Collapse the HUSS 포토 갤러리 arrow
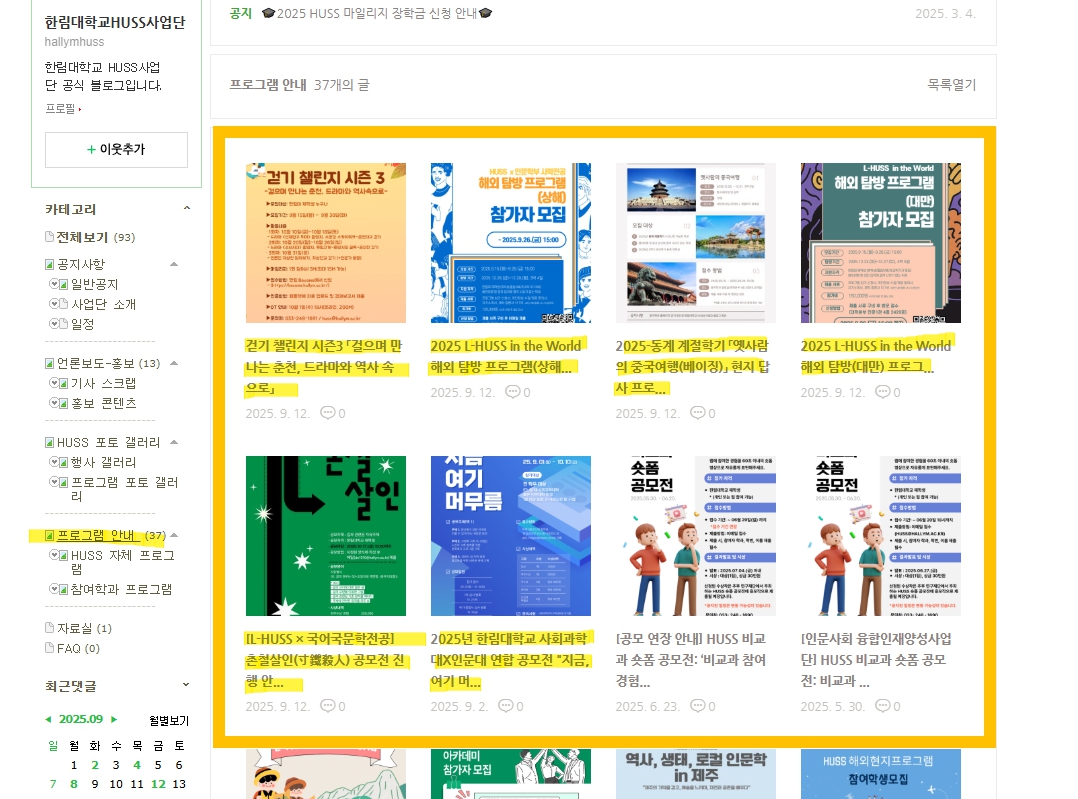1078x799 pixels. click(x=174, y=442)
